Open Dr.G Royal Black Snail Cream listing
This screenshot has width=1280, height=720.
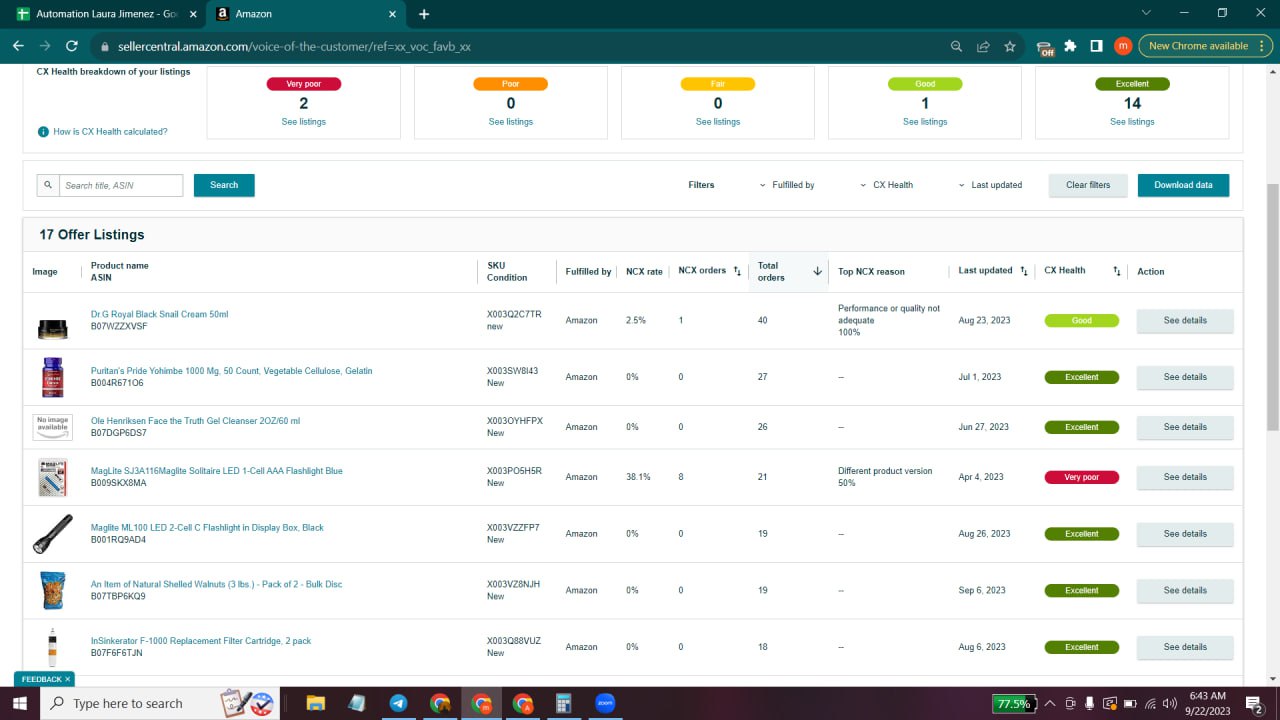(159, 314)
